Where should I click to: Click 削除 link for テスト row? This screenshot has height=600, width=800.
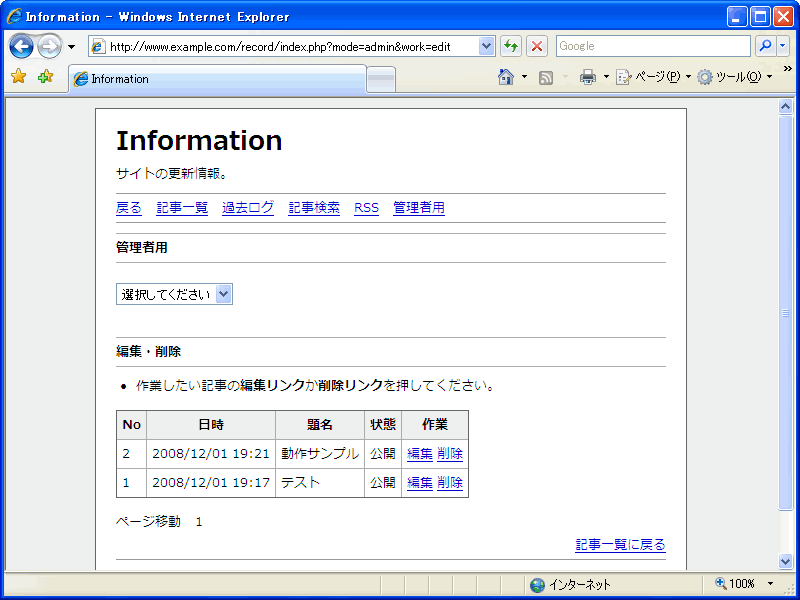tap(450, 483)
